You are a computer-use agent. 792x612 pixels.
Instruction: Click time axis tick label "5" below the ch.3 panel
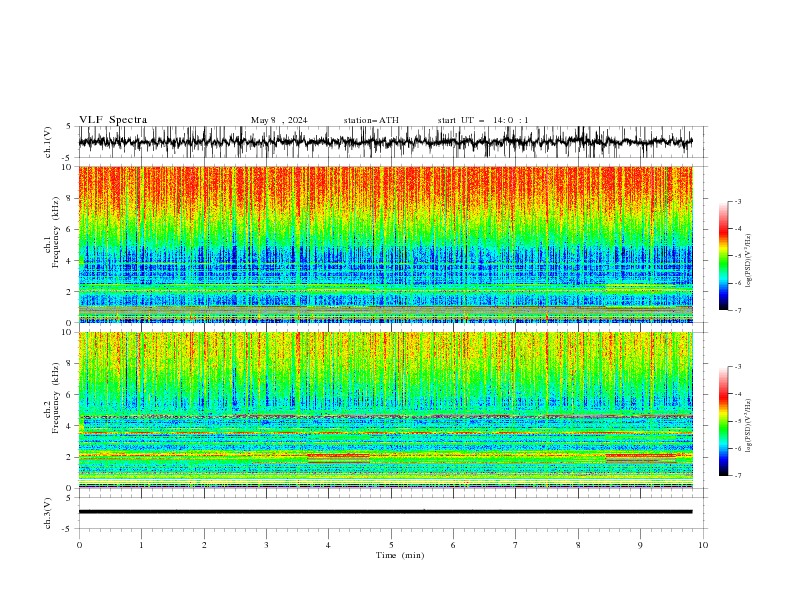point(391,545)
